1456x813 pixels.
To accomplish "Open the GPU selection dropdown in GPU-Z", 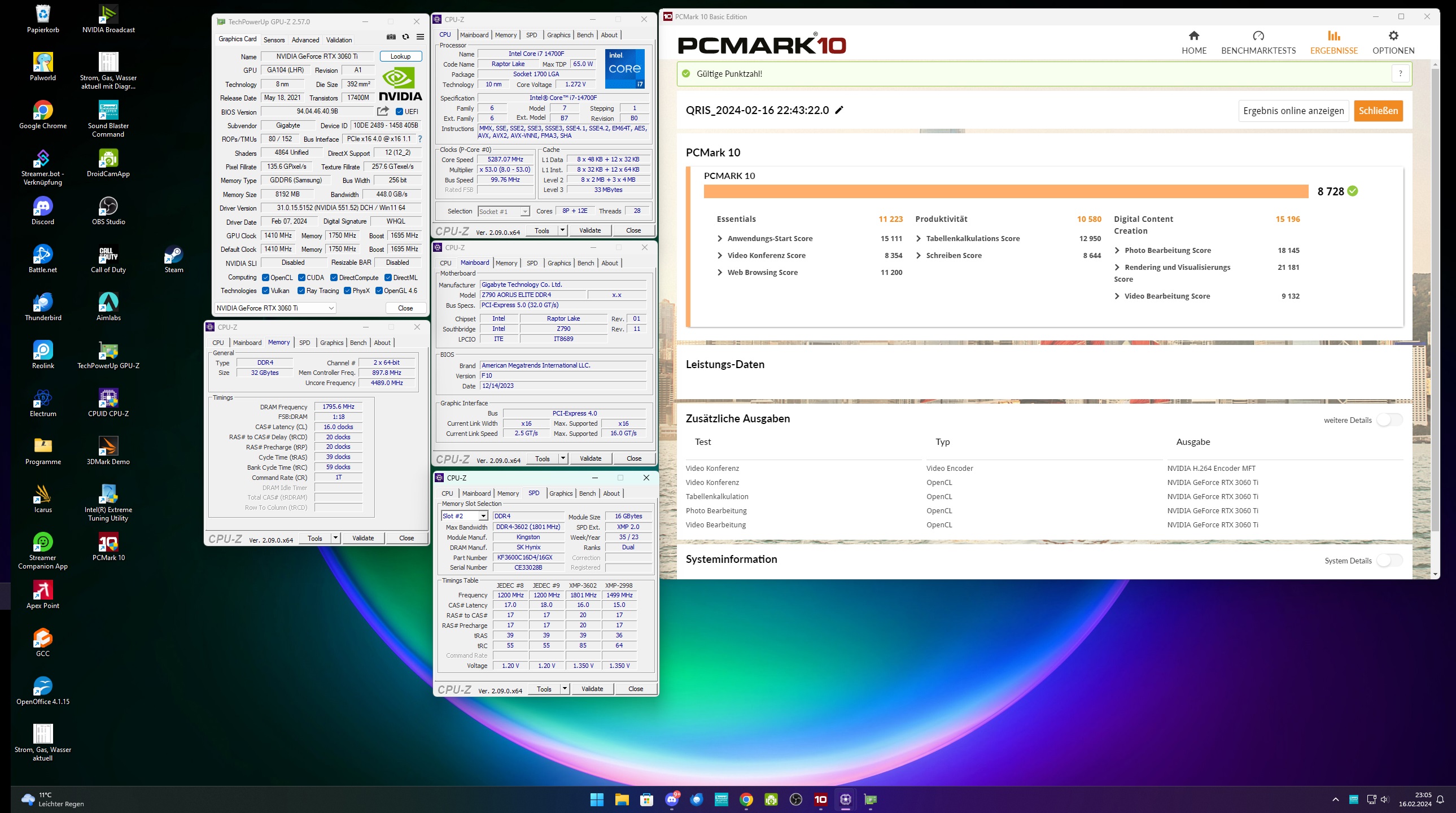I will point(276,308).
